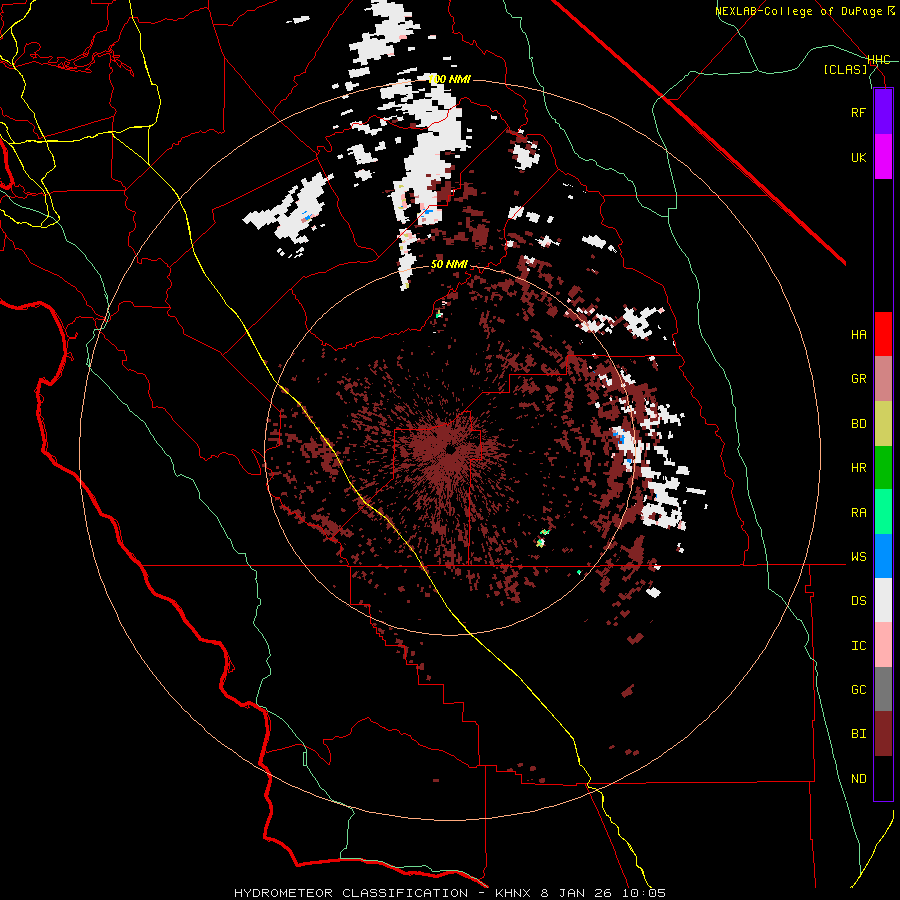This screenshot has width=900, height=900.
Task: Click the ND legend label
Action: coord(858,779)
